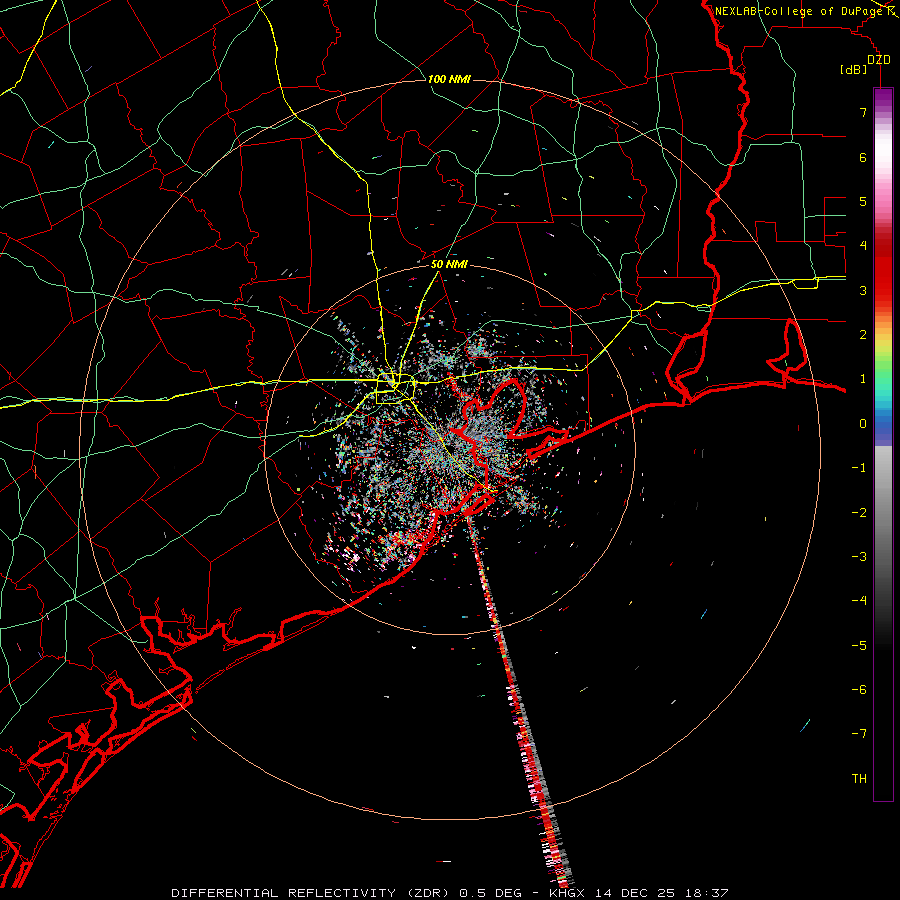Click the TH threshold label on scale
This screenshot has width=900, height=900.
859,779
